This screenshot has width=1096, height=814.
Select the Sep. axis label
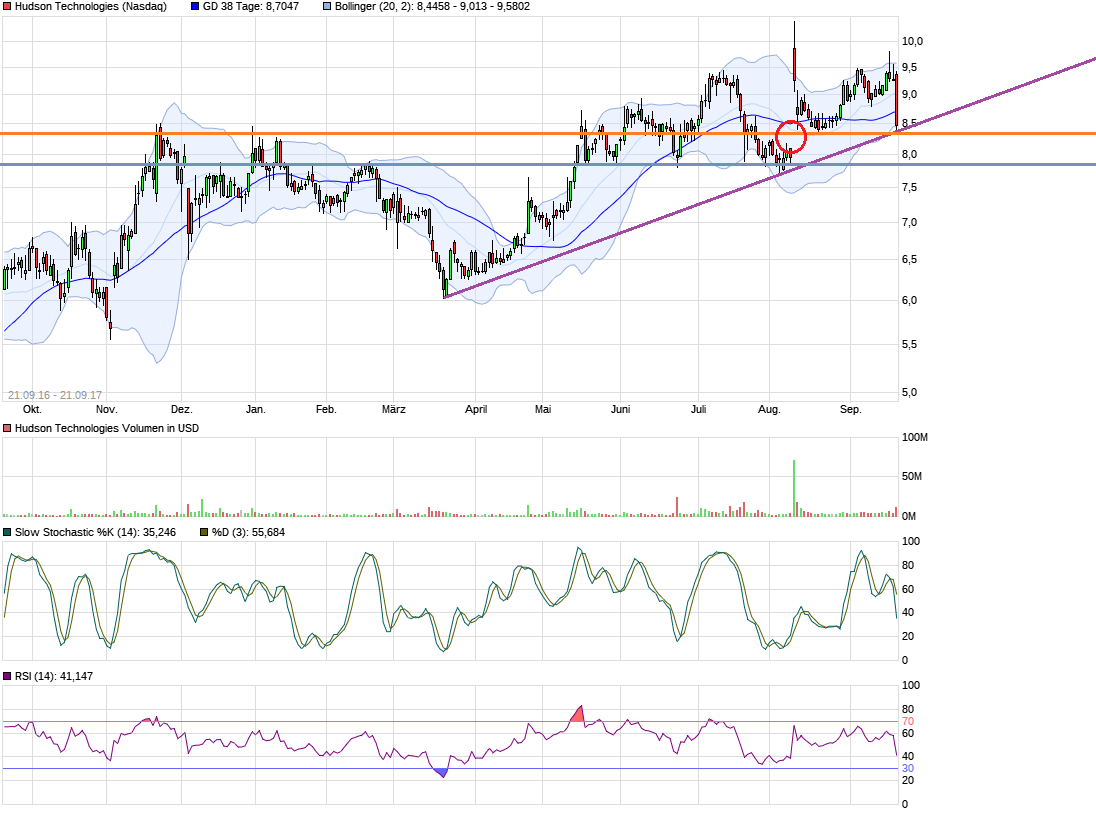click(x=851, y=409)
